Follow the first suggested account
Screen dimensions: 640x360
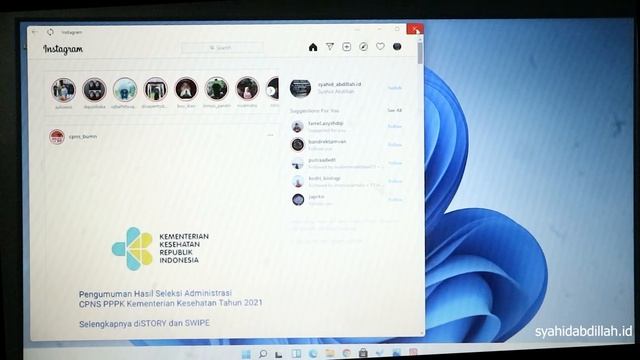tap(395, 126)
